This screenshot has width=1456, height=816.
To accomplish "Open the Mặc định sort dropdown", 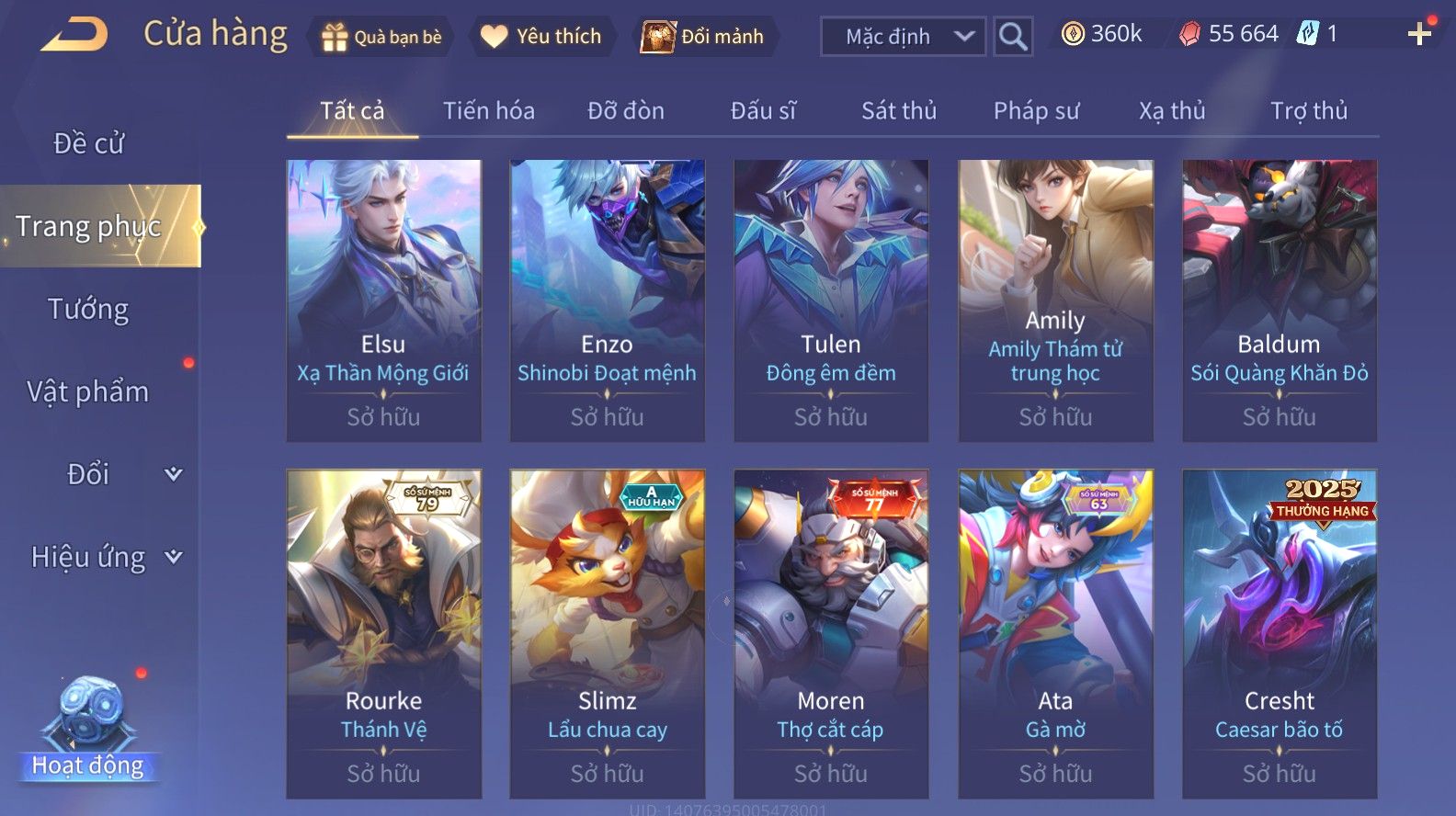I will [x=902, y=37].
